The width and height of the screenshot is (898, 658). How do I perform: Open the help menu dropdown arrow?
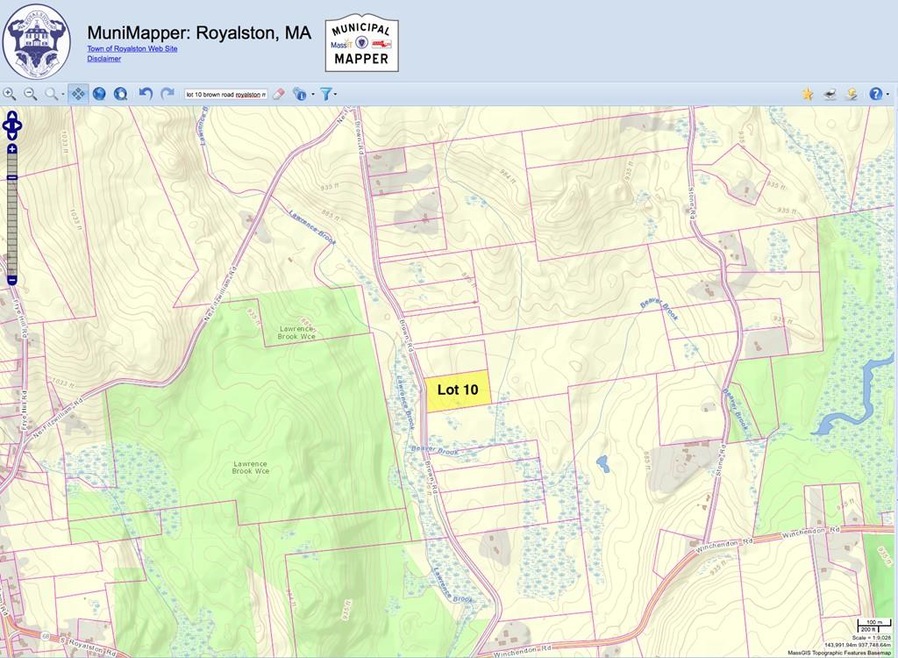pyautogui.click(x=887, y=94)
